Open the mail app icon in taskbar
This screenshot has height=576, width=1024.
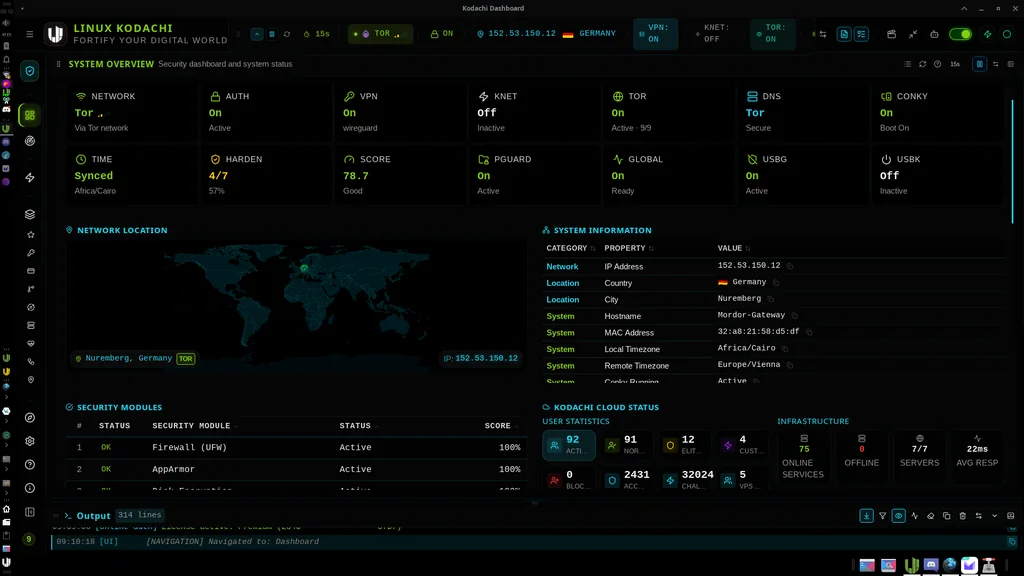[x=969, y=565]
